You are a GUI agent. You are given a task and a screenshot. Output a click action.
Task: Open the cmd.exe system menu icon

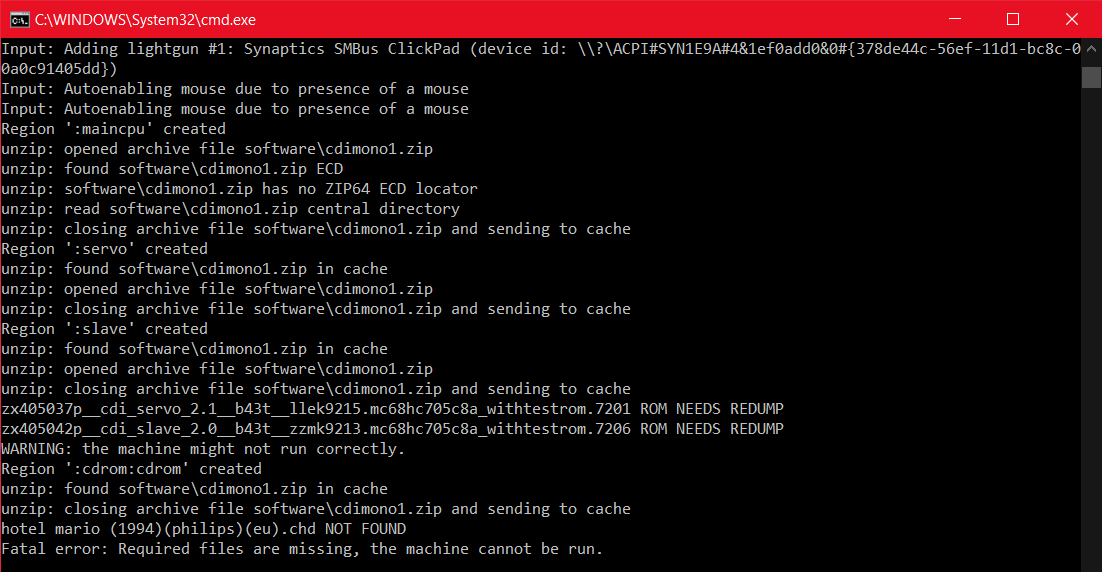pos(19,20)
